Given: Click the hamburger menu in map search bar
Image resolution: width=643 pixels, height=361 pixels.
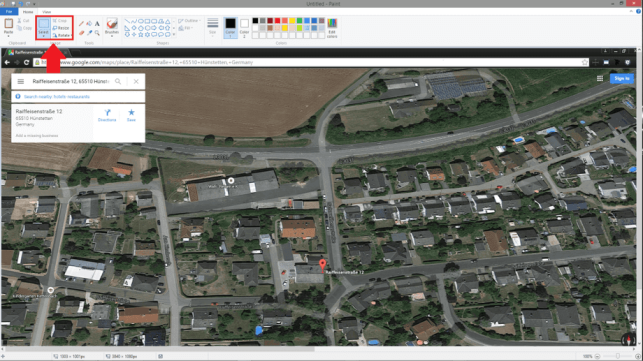Looking at the screenshot, I should pos(21,81).
